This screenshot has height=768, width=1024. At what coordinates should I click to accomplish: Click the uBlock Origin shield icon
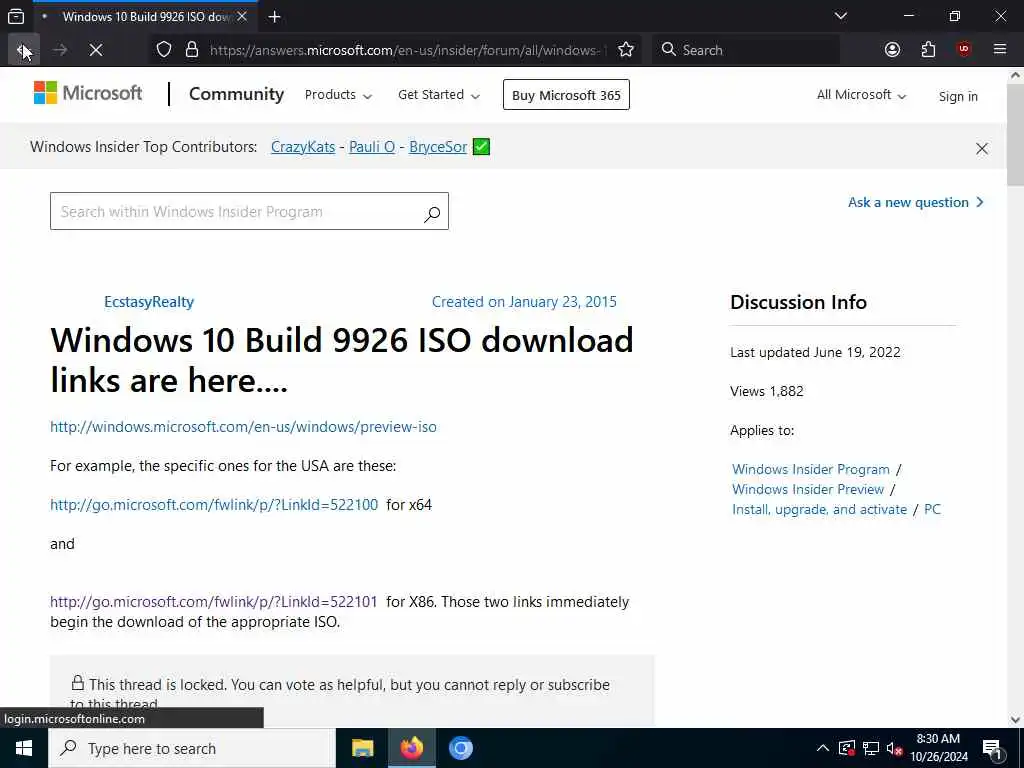coord(964,50)
